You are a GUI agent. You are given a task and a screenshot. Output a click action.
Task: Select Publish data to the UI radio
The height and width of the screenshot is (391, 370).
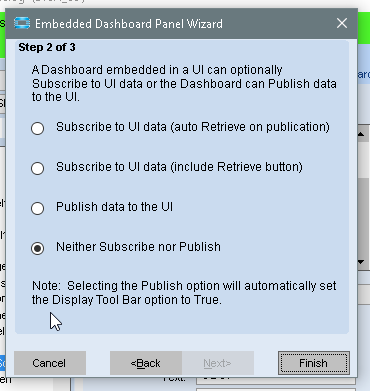point(37,208)
